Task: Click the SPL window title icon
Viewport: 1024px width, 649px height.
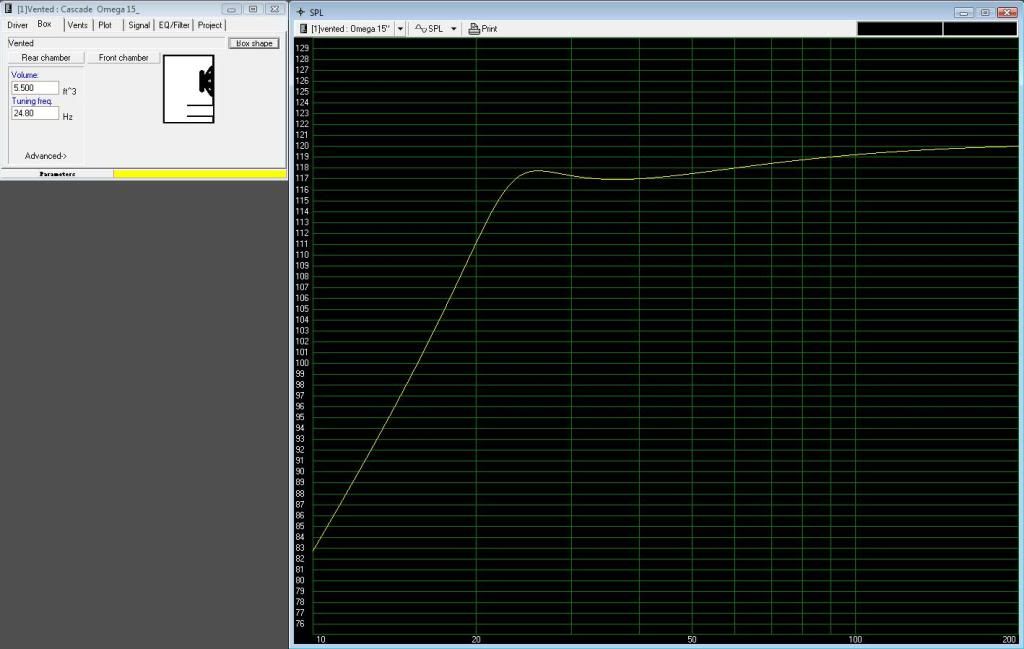Action: [x=300, y=12]
